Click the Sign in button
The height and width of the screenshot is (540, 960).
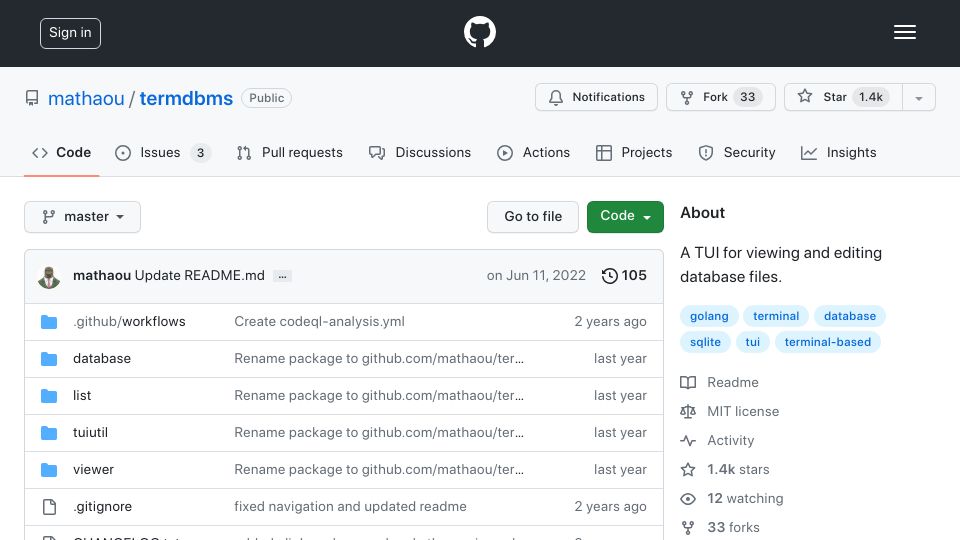coord(70,33)
